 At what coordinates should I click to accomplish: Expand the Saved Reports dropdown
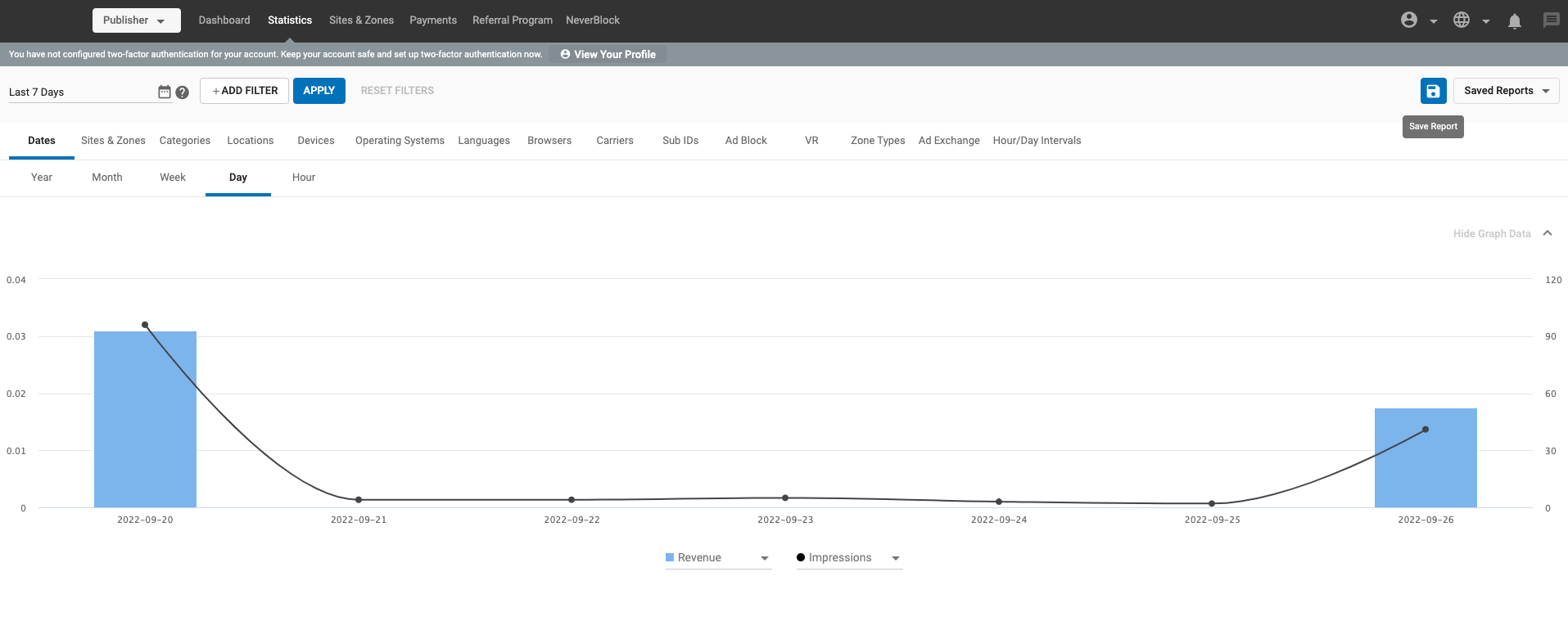click(x=1506, y=91)
